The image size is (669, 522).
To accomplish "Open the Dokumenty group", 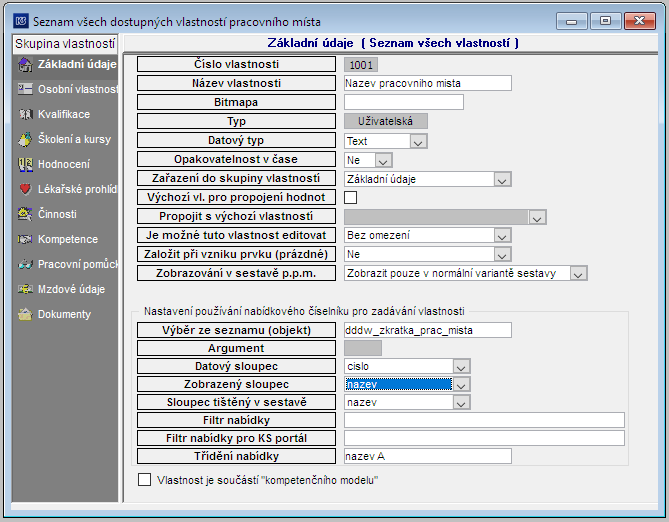I will click(64, 314).
